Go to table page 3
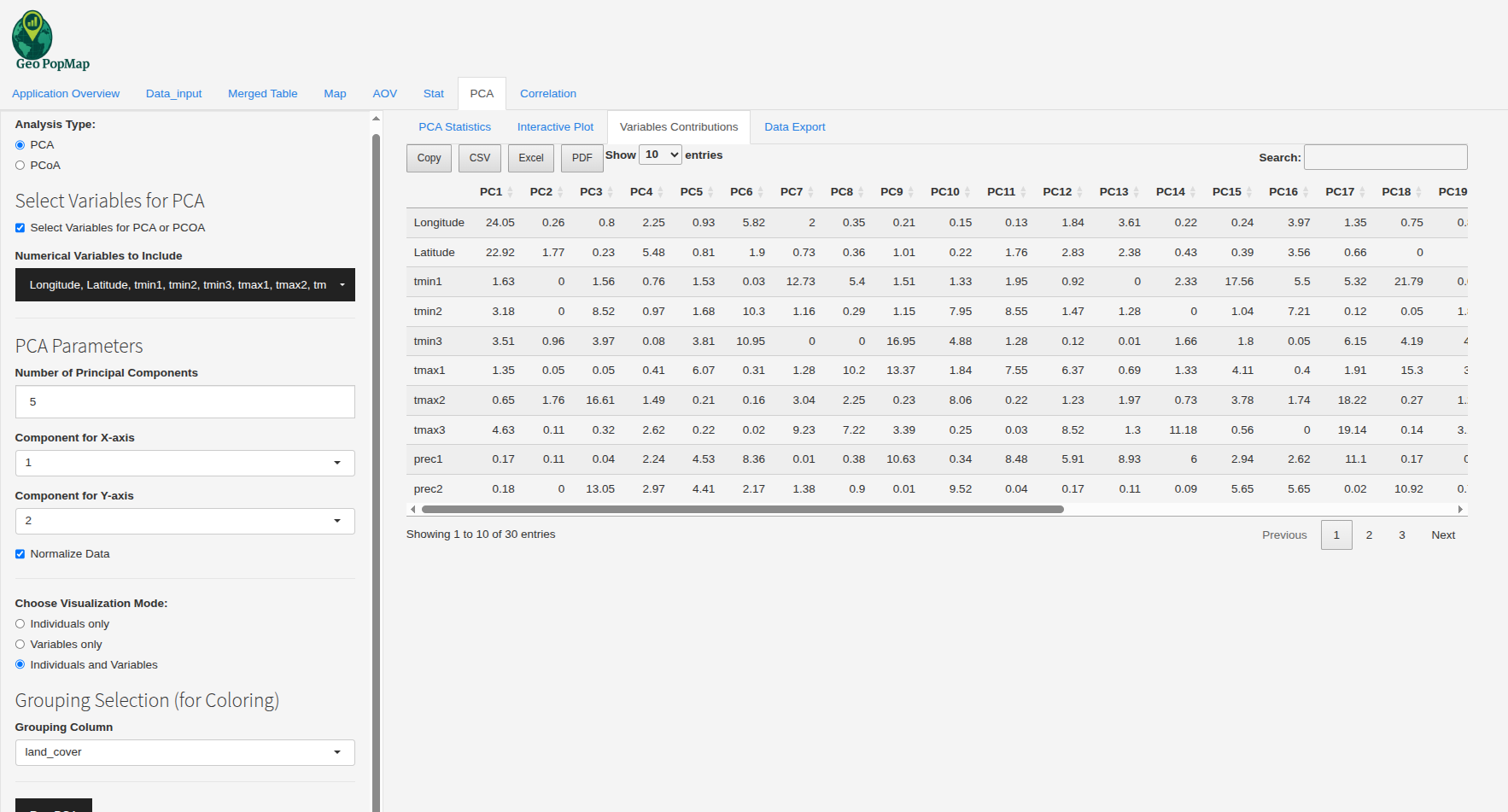The height and width of the screenshot is (812, 1508). click(1401, 535)
